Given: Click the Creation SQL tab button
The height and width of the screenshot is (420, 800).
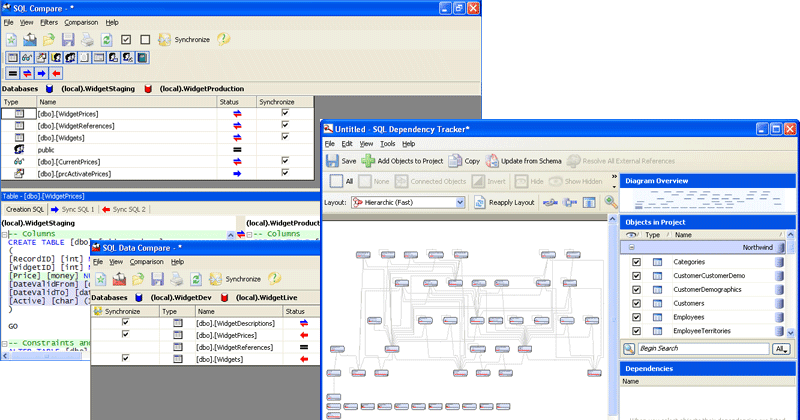Looking at the screenshot, I should (24, 209).
